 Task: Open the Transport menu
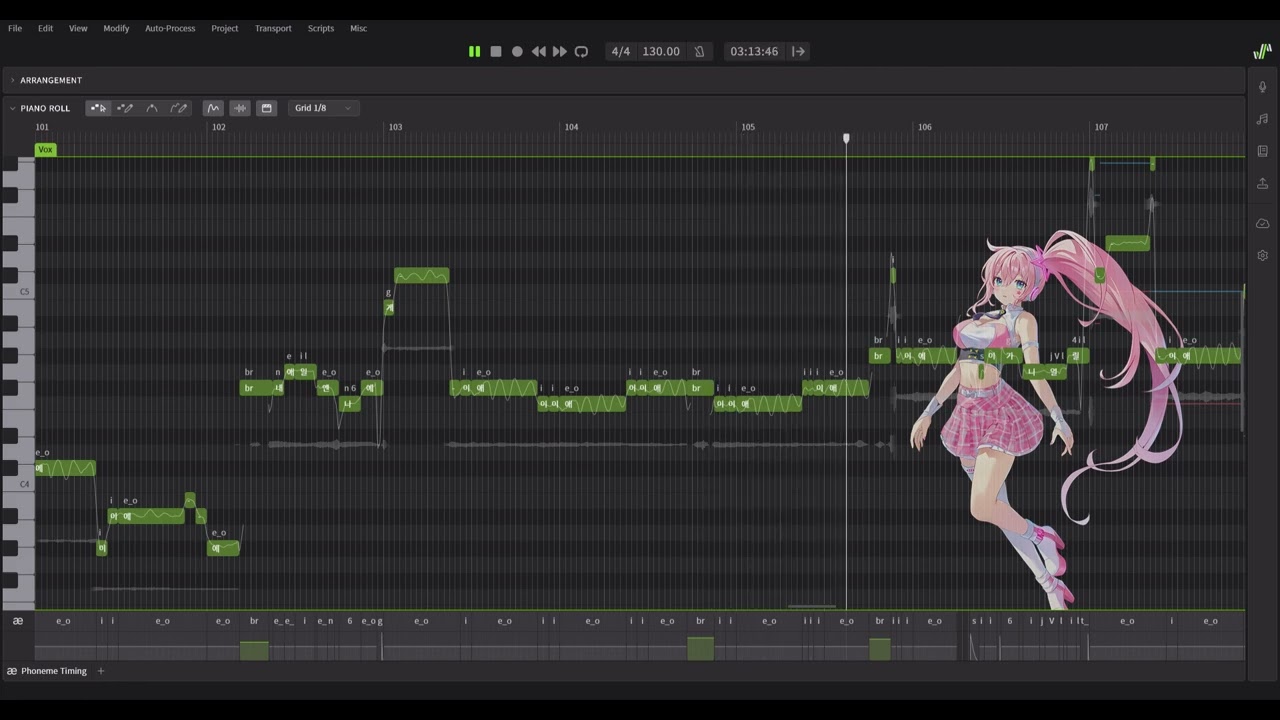(273, 28)
